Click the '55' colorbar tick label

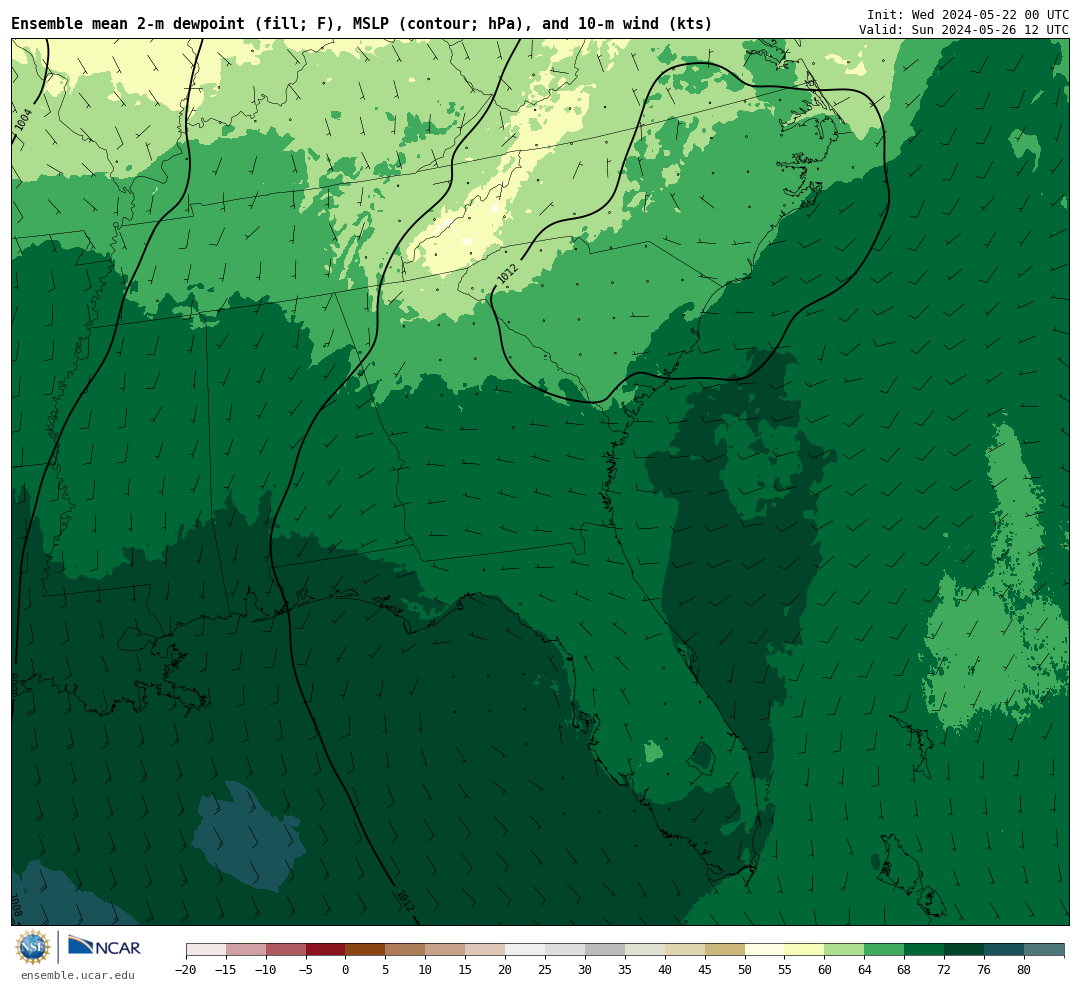785,969
